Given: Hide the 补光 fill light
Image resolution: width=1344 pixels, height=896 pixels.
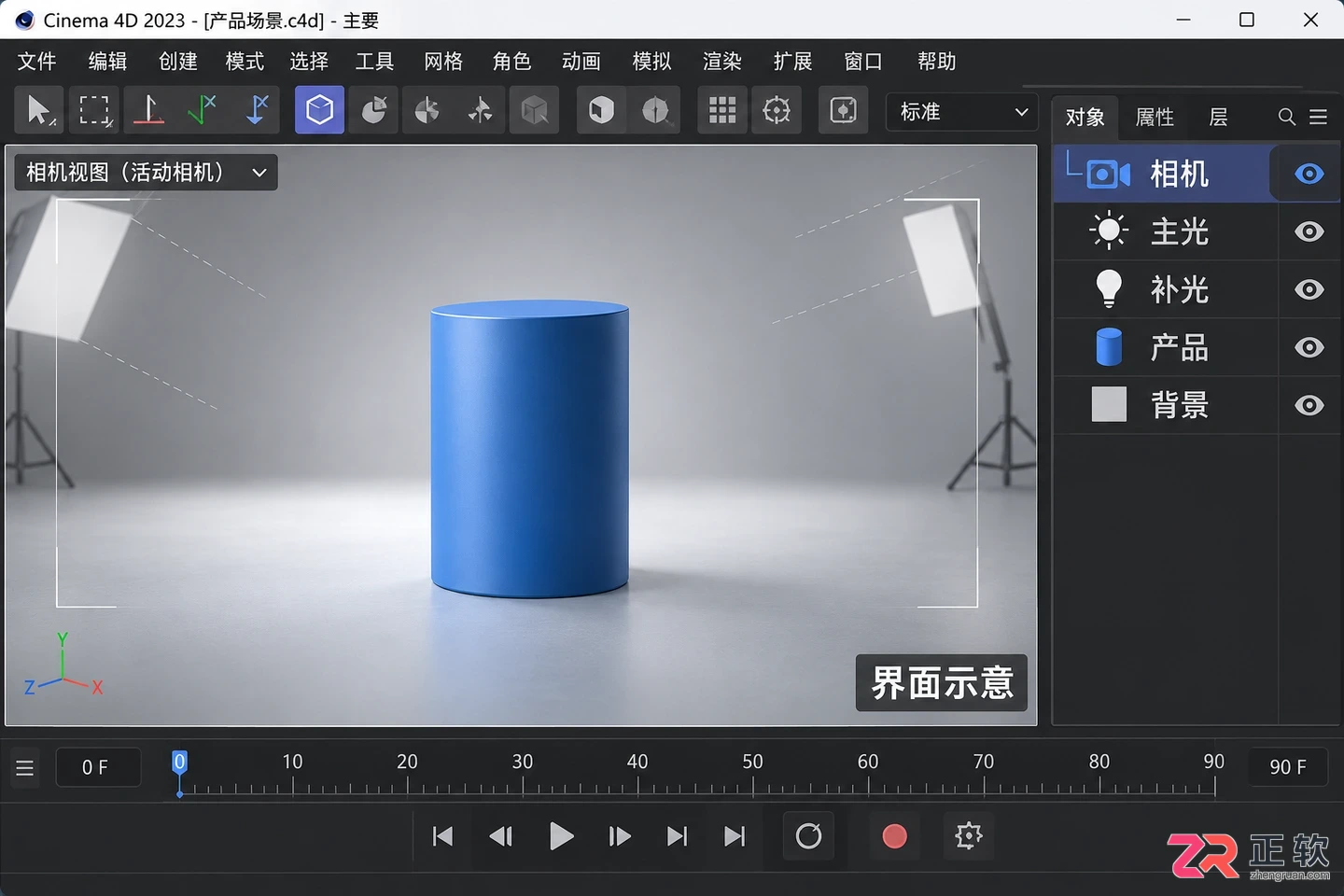Looking at the screenshot, I should pos(1309,289).
